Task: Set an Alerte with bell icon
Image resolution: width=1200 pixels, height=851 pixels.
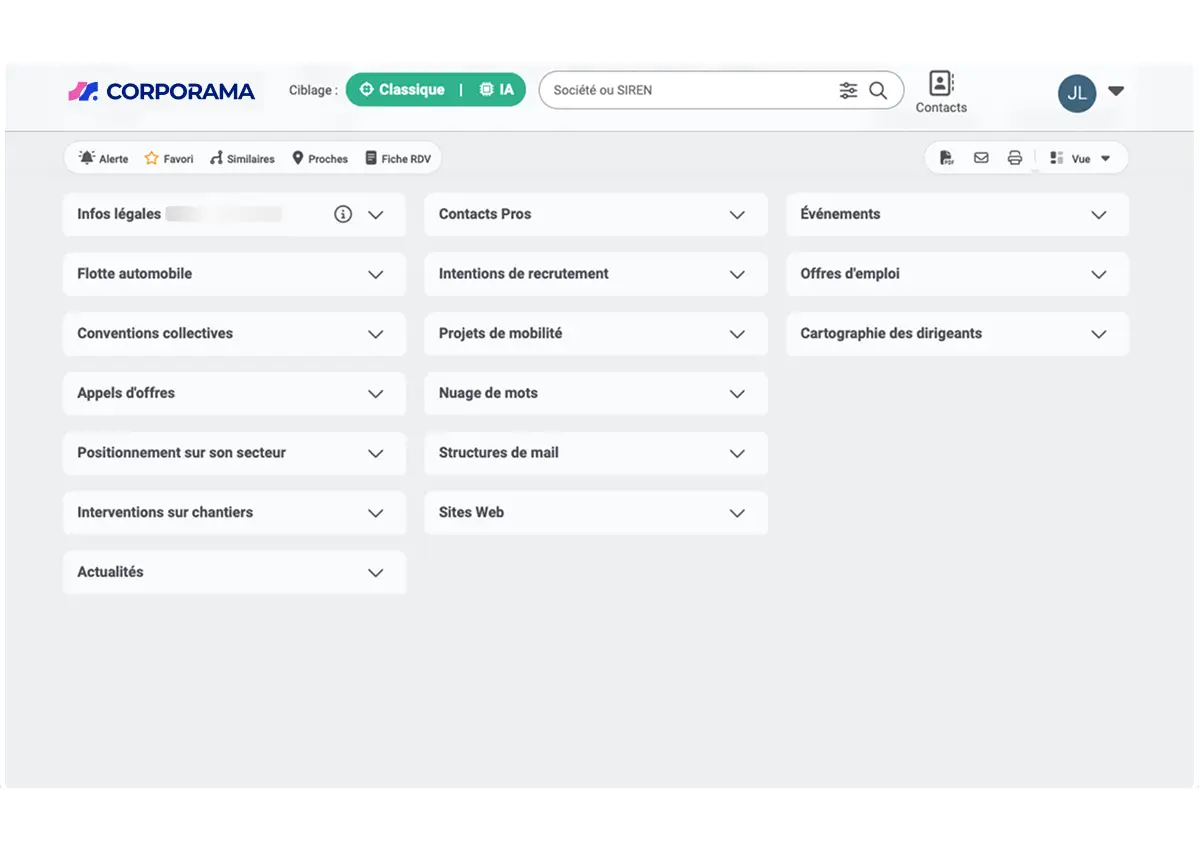Action: click(104, 158)
